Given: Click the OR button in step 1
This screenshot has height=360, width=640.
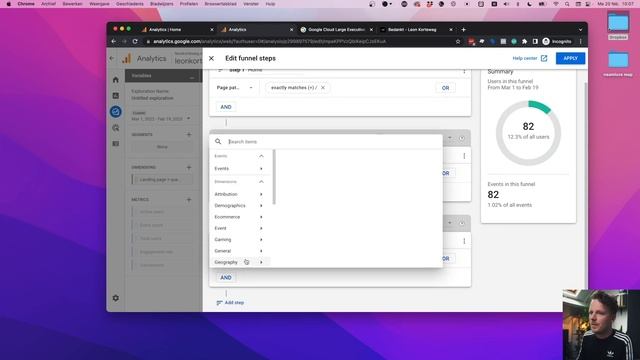Looking at the screenshot, I should [x=445, y=88].
